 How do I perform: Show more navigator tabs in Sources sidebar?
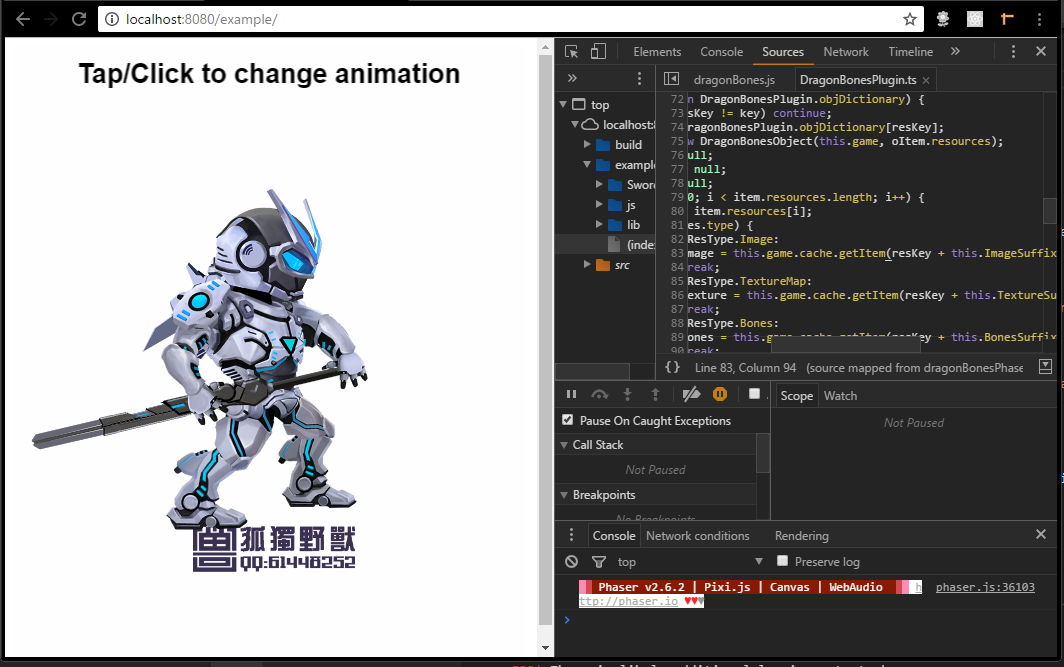pyautogui.click(x=572, y=79)
